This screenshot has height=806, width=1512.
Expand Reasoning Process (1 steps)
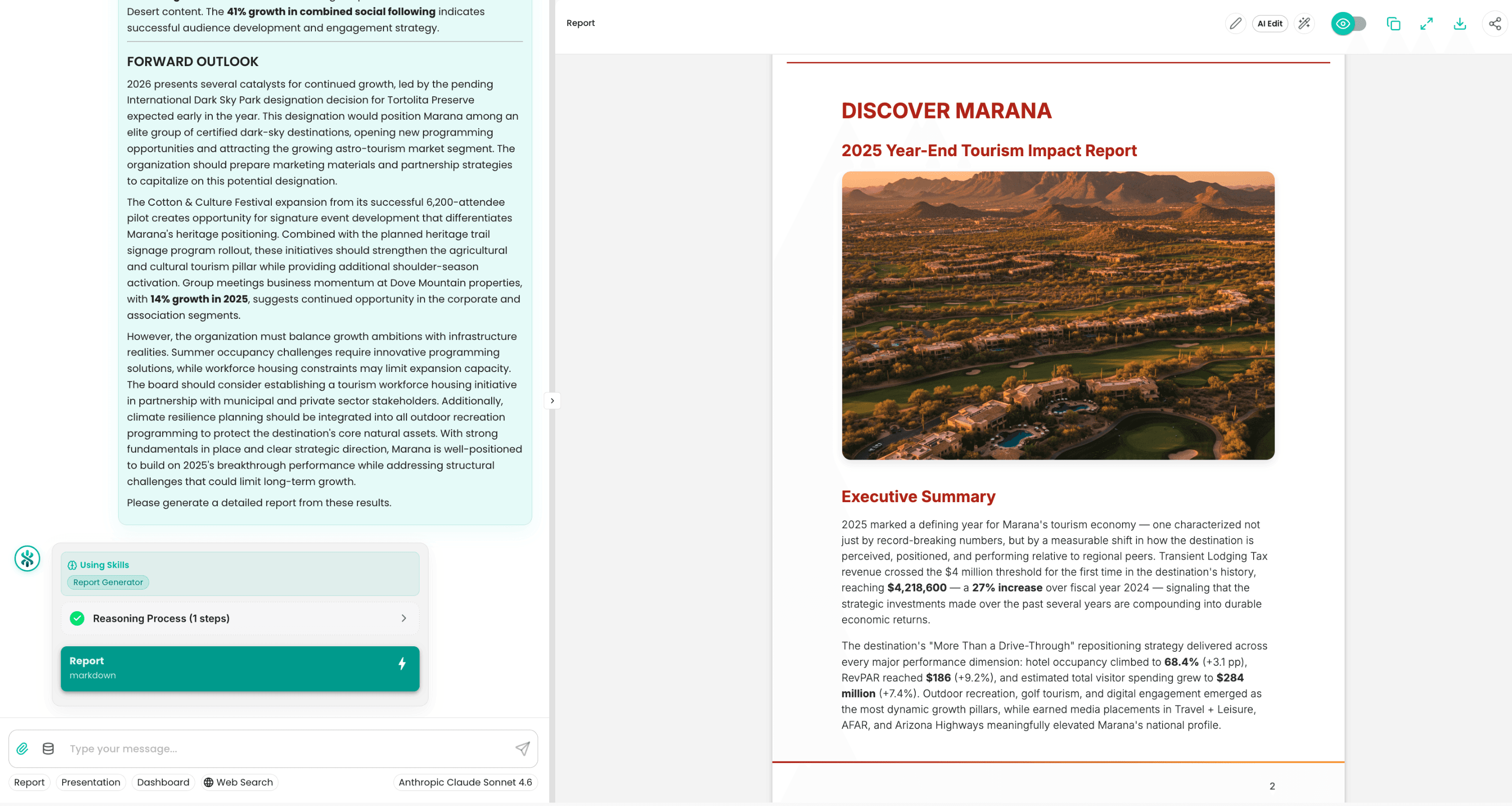click(x=240, y=618)
